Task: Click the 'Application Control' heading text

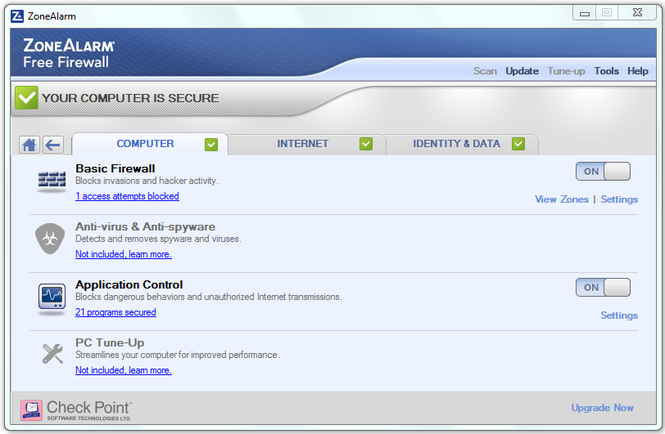Action: (x=129, y=284)
